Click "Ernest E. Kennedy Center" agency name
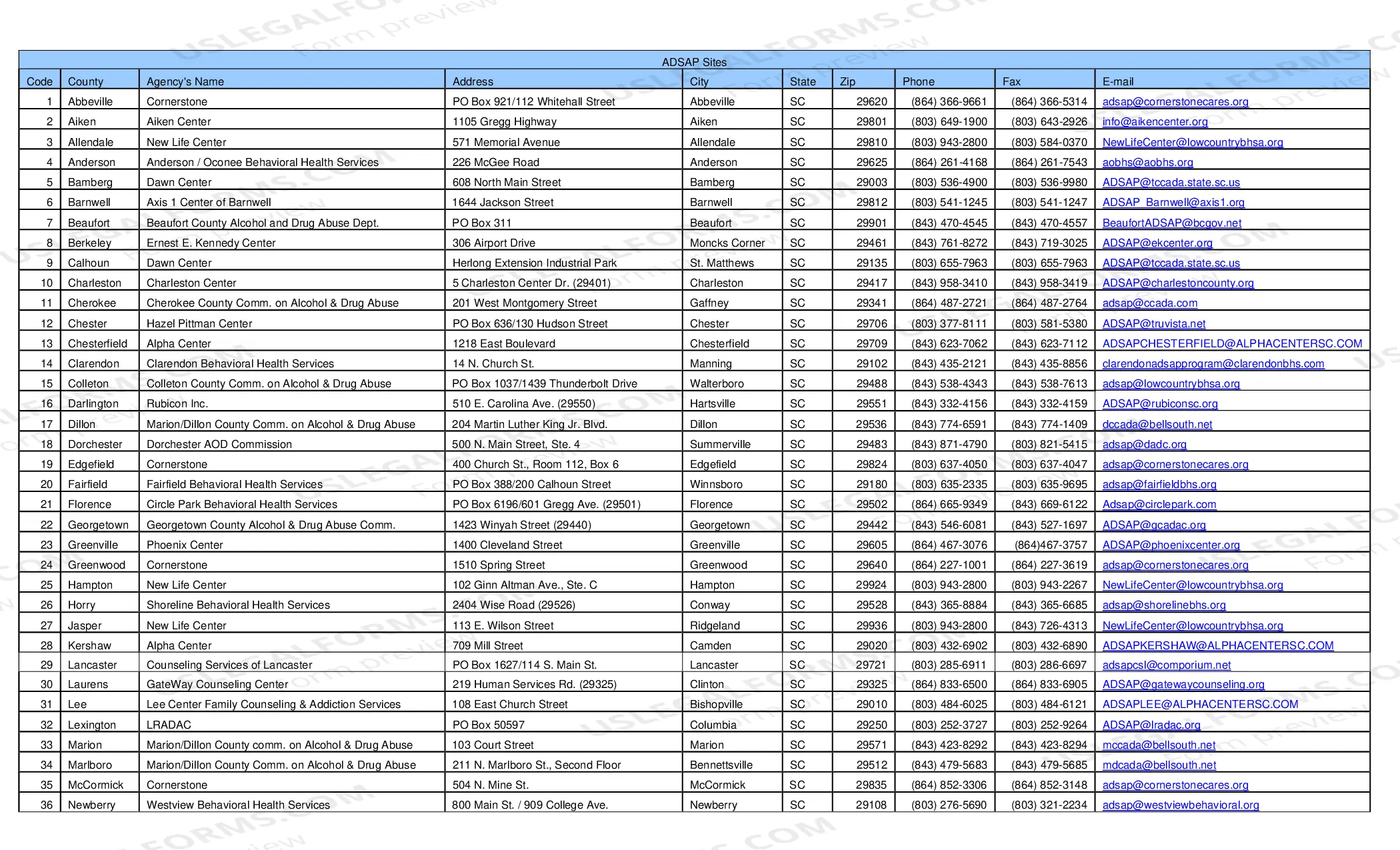The height and width of the screenshot is (850, 1400). coord(211,243)
